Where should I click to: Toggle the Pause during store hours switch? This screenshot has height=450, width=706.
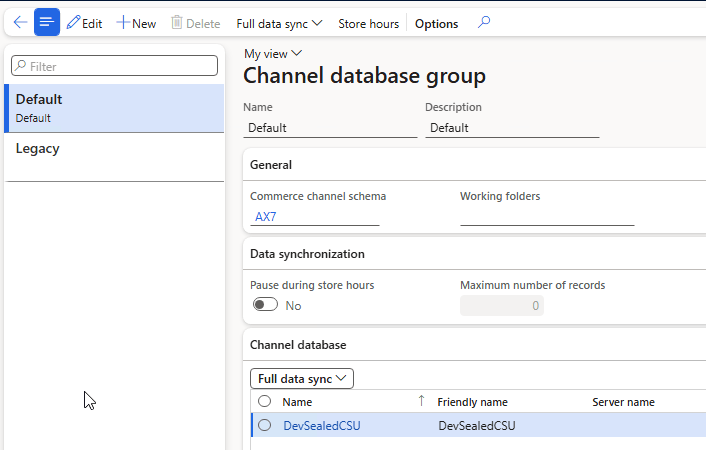coord(265,305)
